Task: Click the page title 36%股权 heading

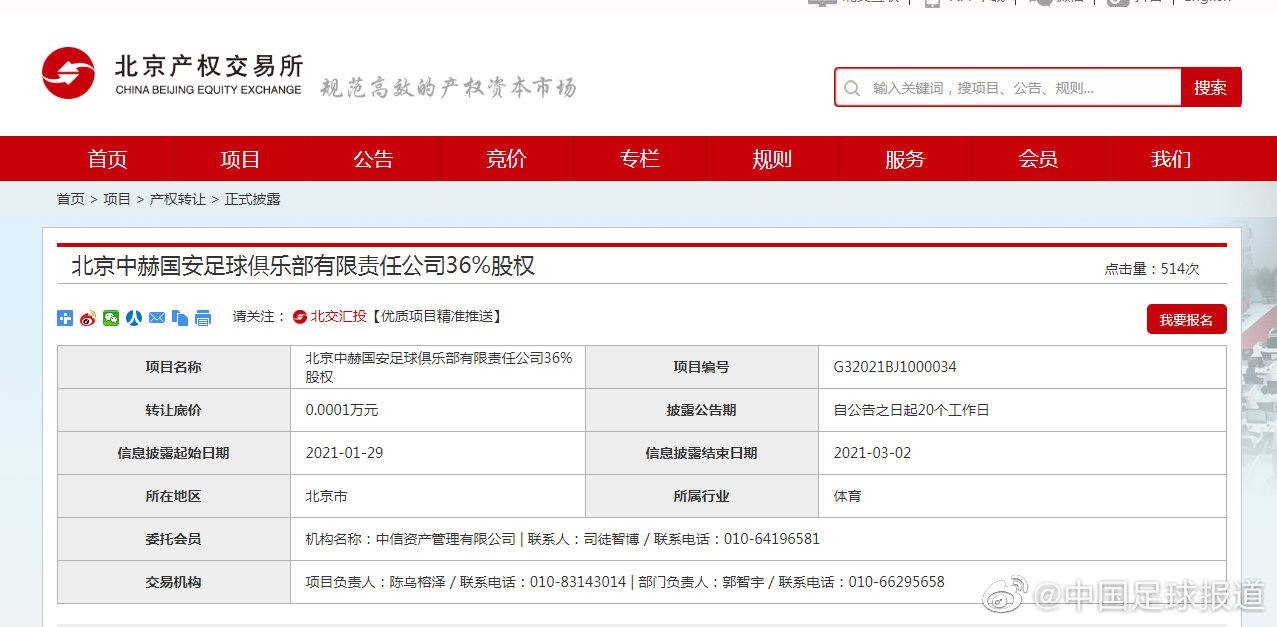Action: 303,266
